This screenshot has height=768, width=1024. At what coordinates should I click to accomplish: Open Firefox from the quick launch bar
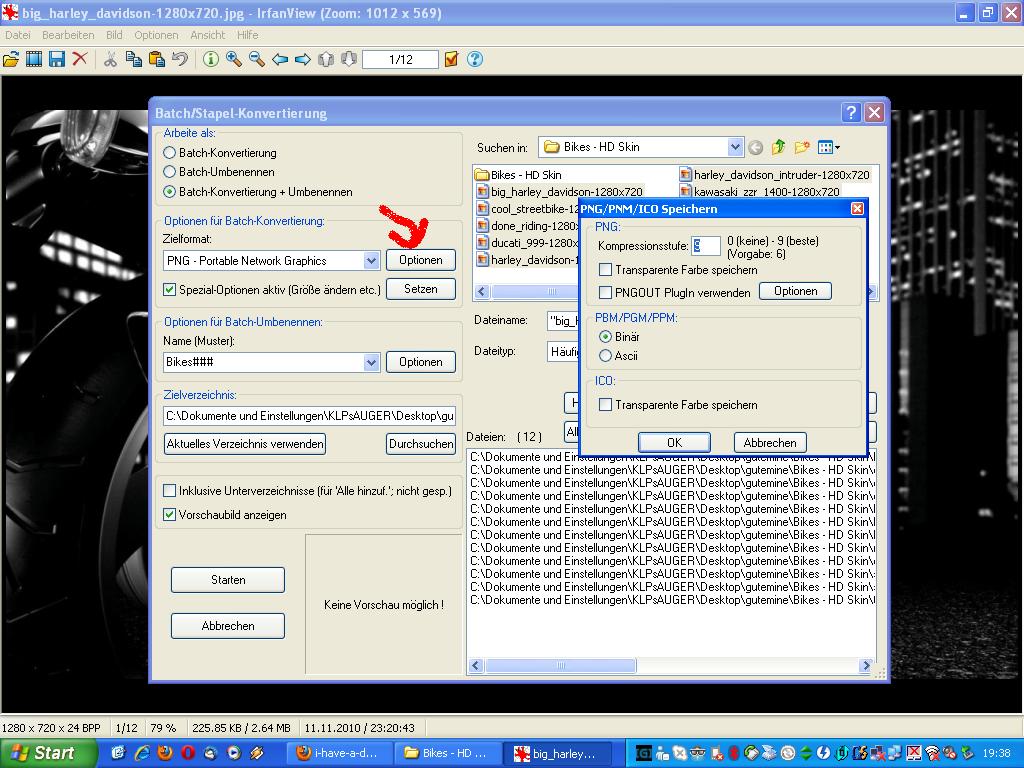tap(165, 753)
